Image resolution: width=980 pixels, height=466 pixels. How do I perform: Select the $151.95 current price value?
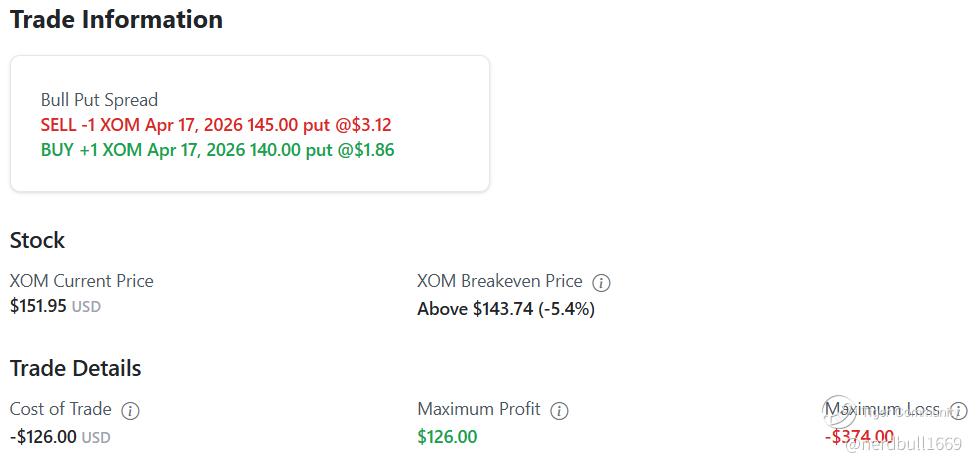pyautogui.click(x=38, y=306)
